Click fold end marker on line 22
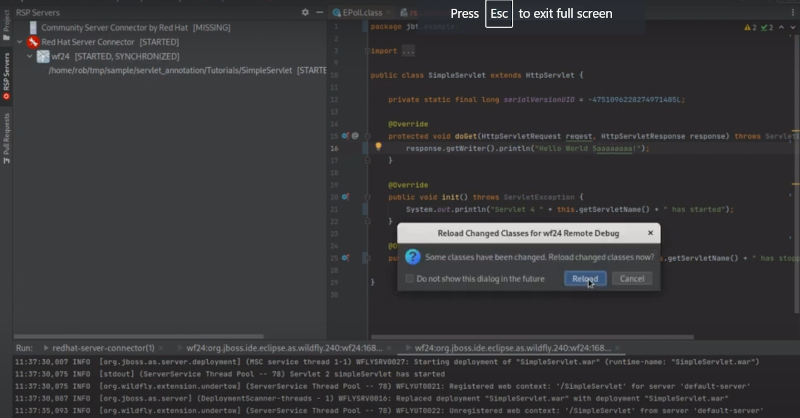Viewport: 800px width, 418px height. click(367, 221)
